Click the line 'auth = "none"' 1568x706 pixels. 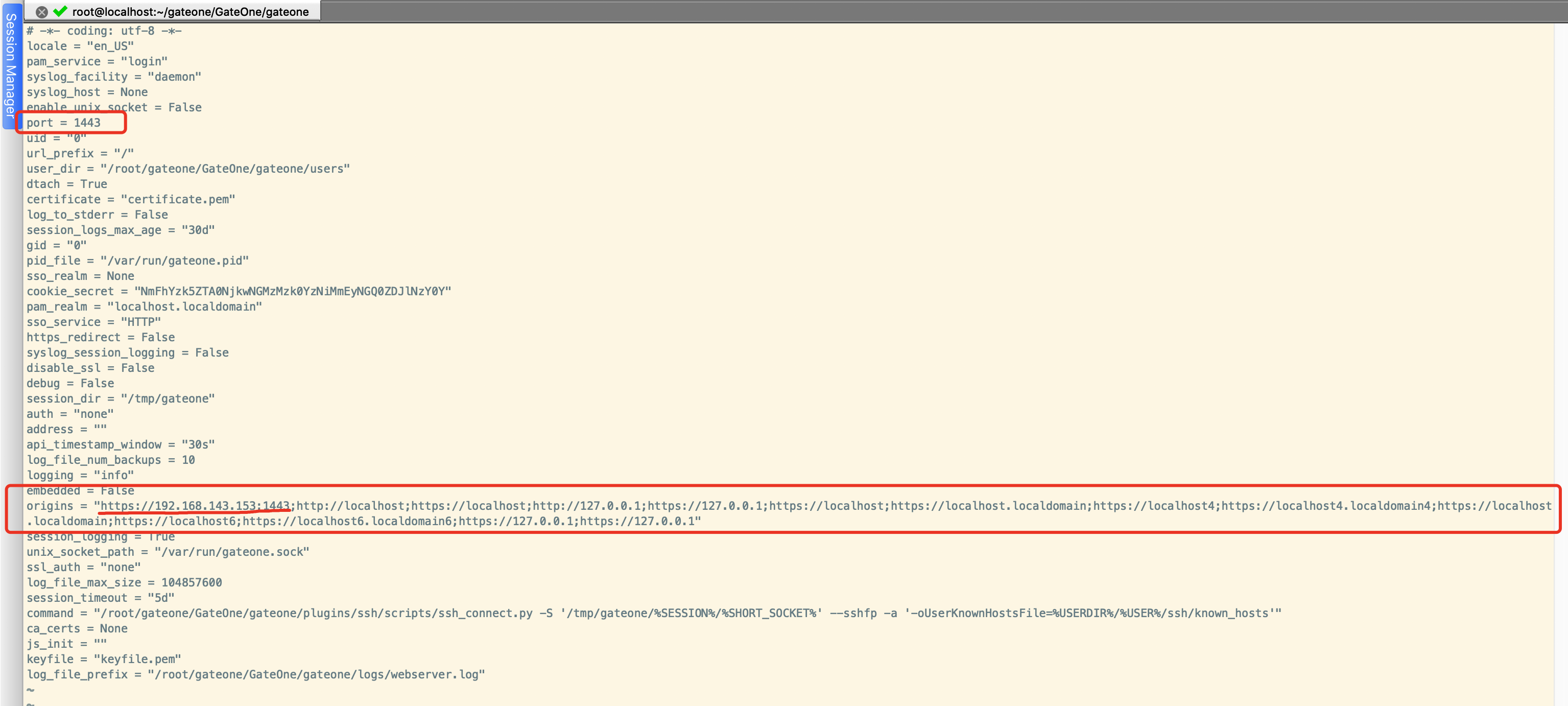[x=70, y=414]
